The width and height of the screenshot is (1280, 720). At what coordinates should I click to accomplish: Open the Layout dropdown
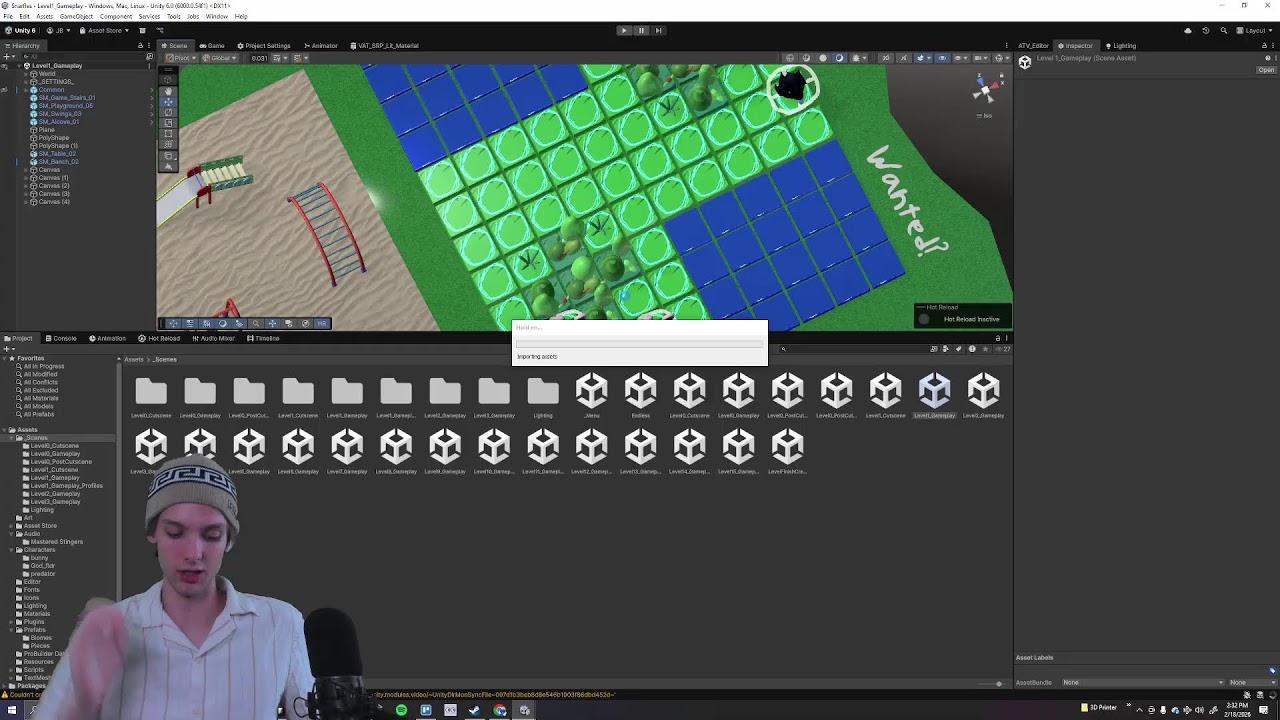click(1253, 30)
